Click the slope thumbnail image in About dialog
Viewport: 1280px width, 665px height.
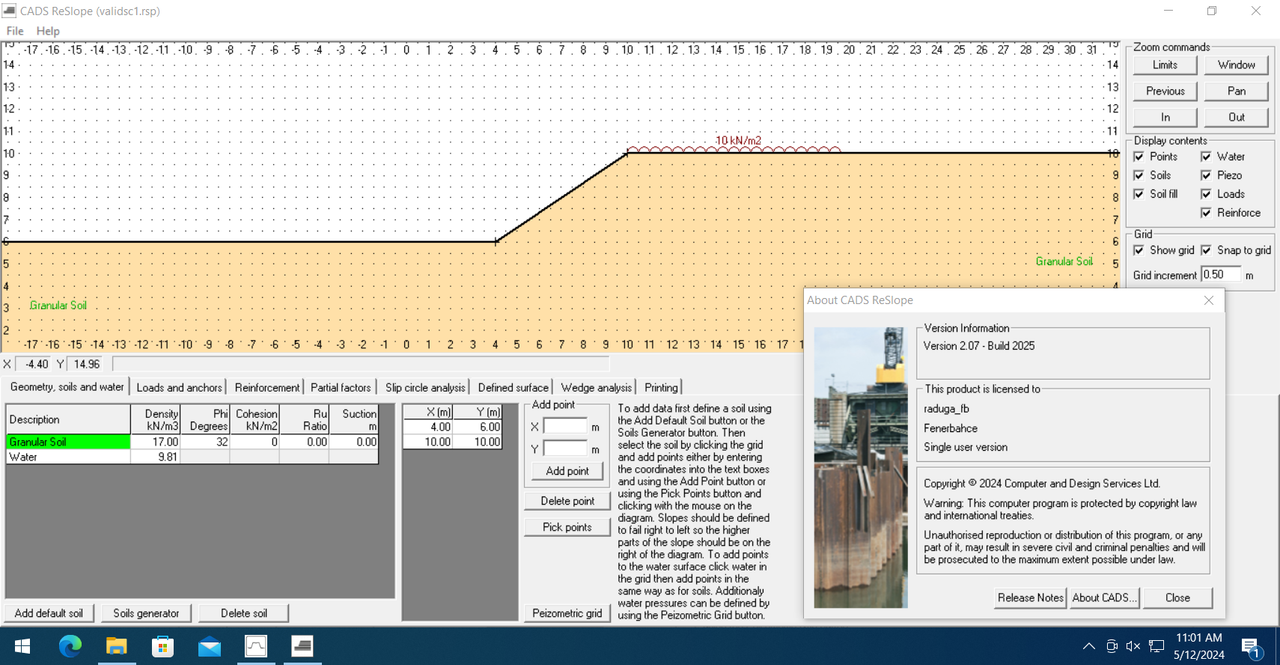coord(861,467)
